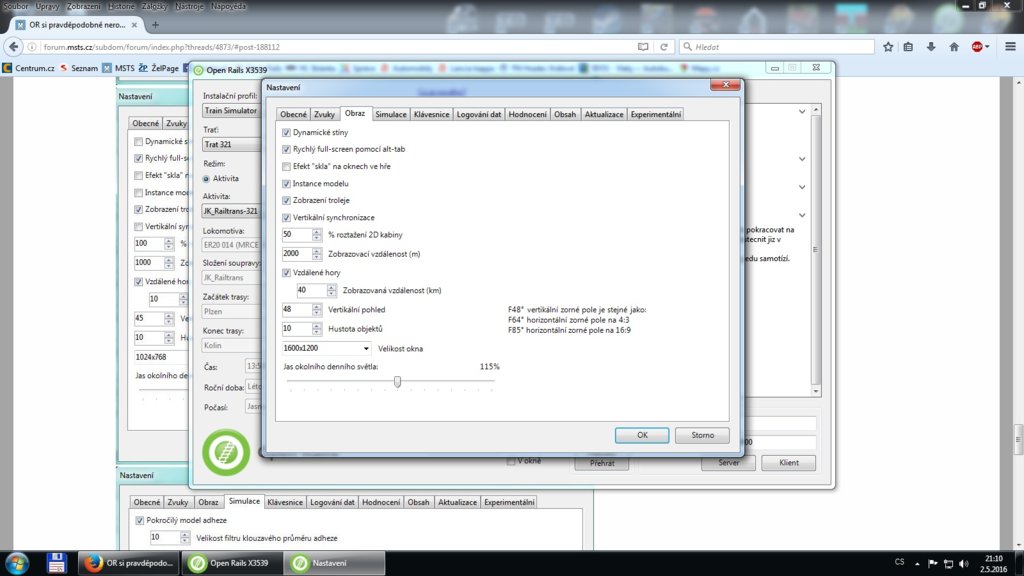Toggle Vzdálené hory checkbox

(286, 273)
